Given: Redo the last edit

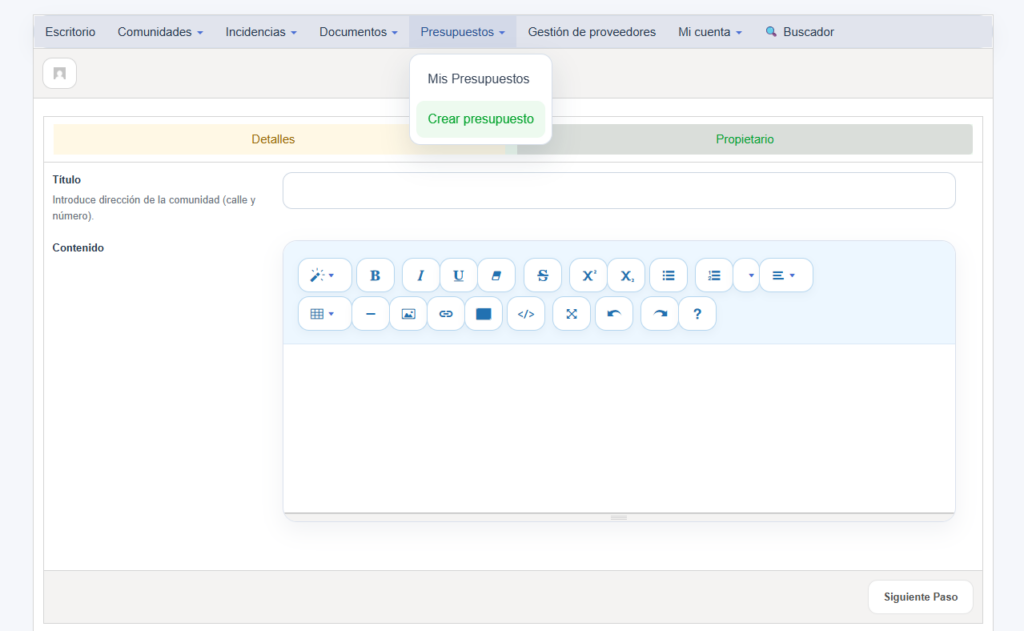Looking at the screenshot, I should (x=660, y=314).
